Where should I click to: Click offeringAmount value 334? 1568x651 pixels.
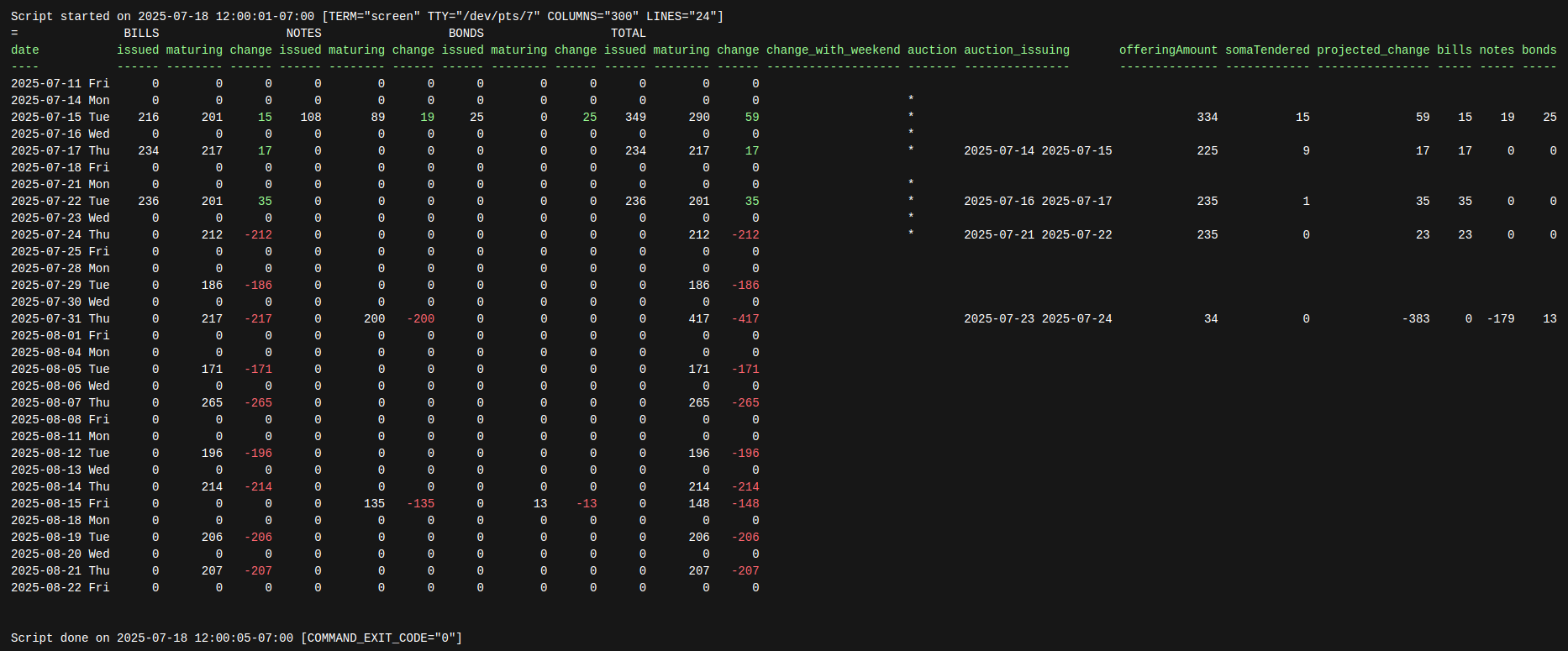[1208, 118]
